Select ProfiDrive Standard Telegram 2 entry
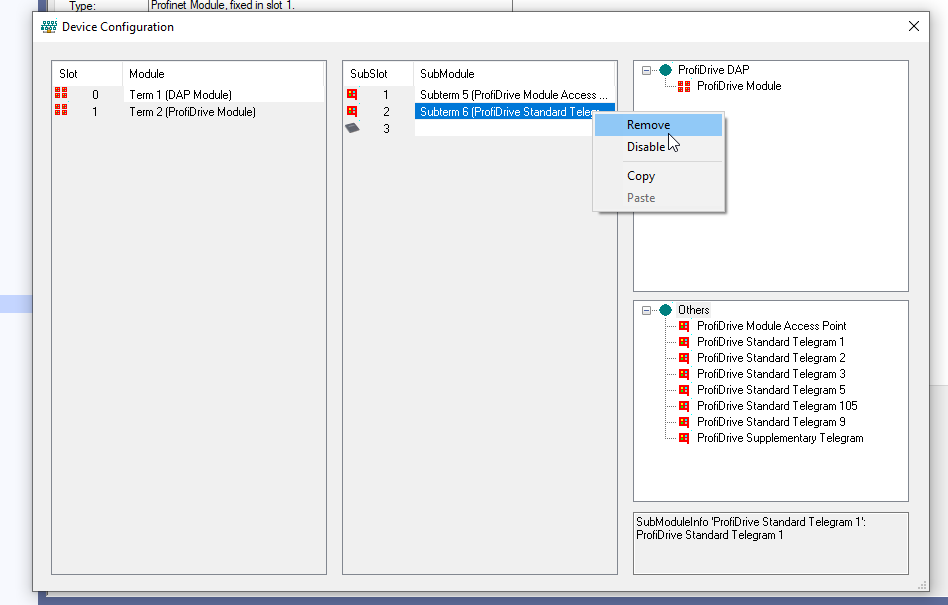Image resolution: width=948 pixels, height=605 pixels. [771, 358]
